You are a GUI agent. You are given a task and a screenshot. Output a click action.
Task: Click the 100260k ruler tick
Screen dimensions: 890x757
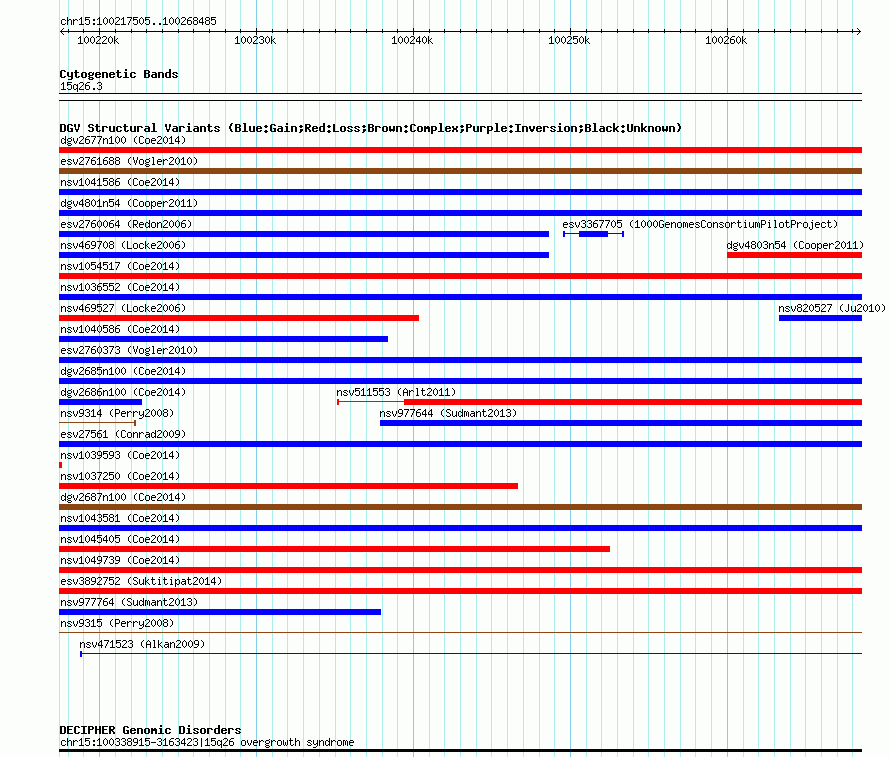pyautogui.click(x=726, y=40)
